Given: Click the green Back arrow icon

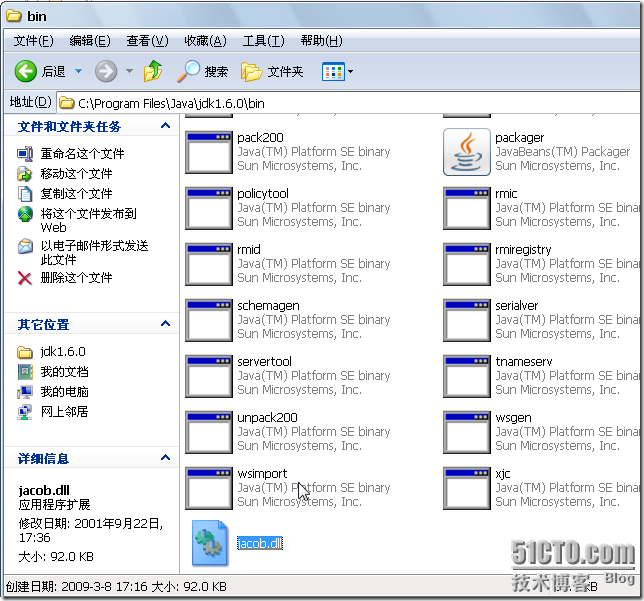Looking at the screenshot, I should pos(25,71).
